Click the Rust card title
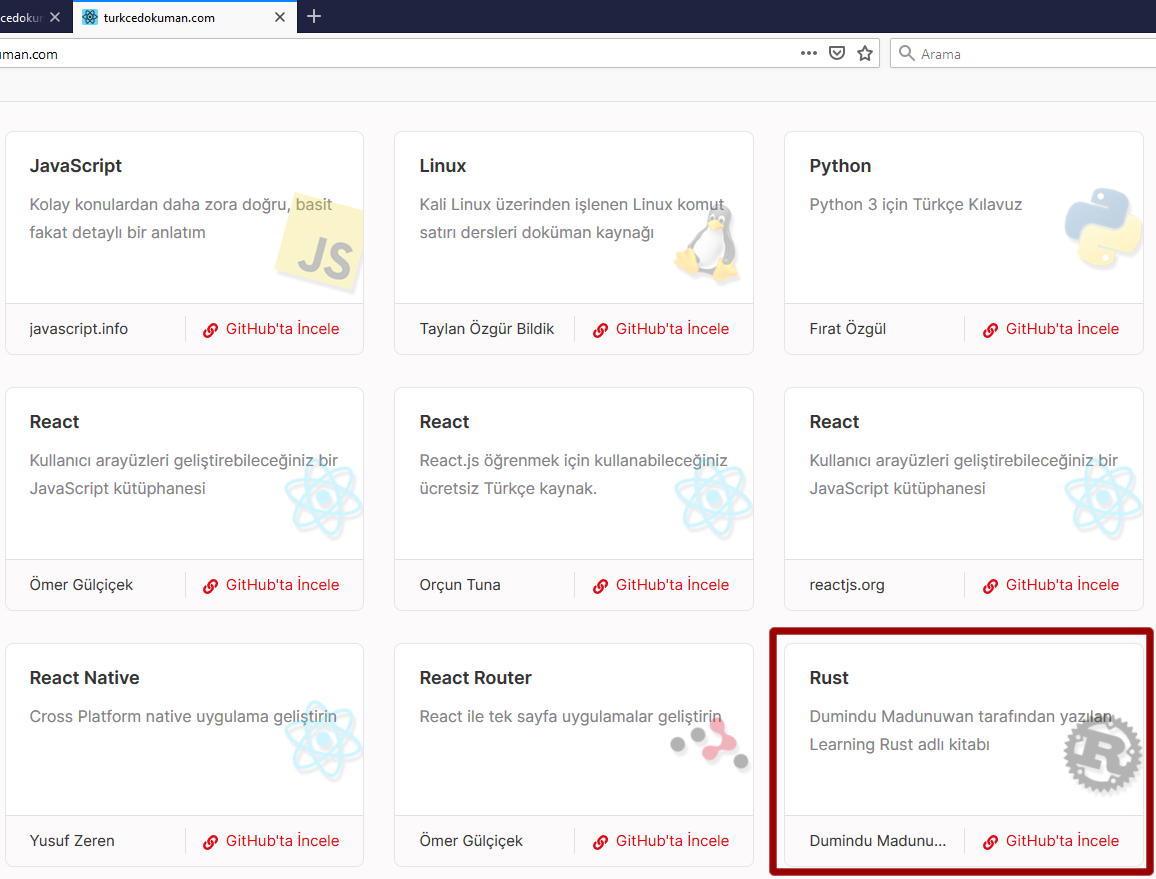Image resolution: width=1156 pixels, height=879 pixels. point(829,678)
